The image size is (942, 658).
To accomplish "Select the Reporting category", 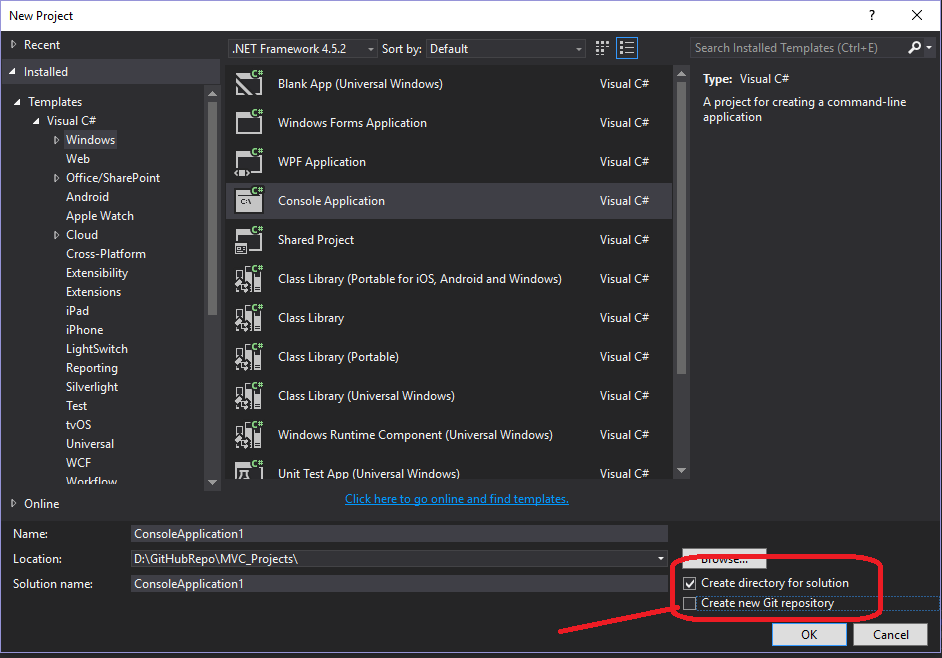I will tap(92, 368).
